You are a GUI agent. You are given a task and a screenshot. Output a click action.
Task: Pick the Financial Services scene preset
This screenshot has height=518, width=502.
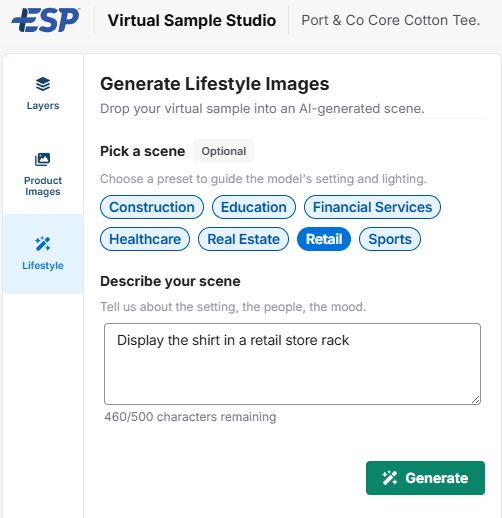tap(372, 207)
